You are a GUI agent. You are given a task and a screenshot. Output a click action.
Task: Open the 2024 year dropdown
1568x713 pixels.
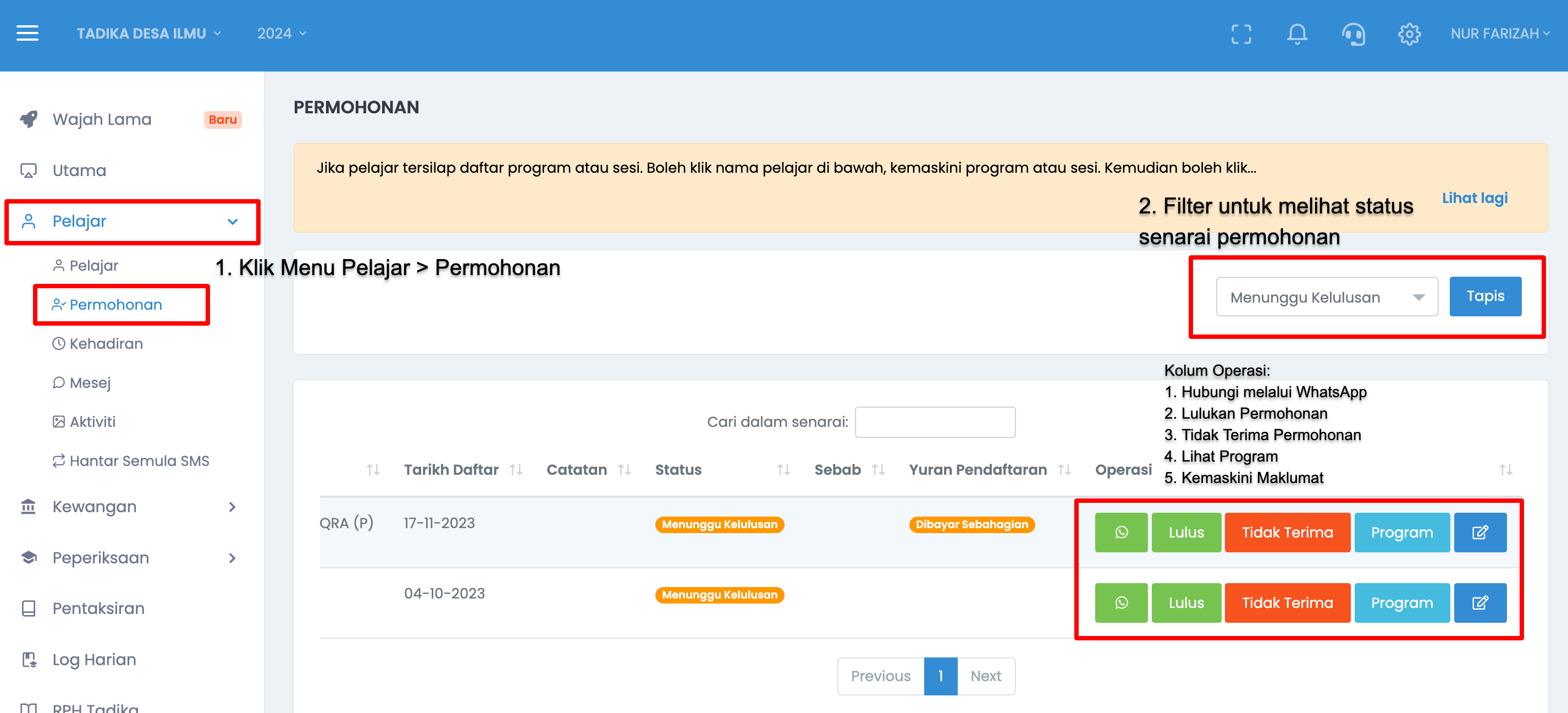281,34
